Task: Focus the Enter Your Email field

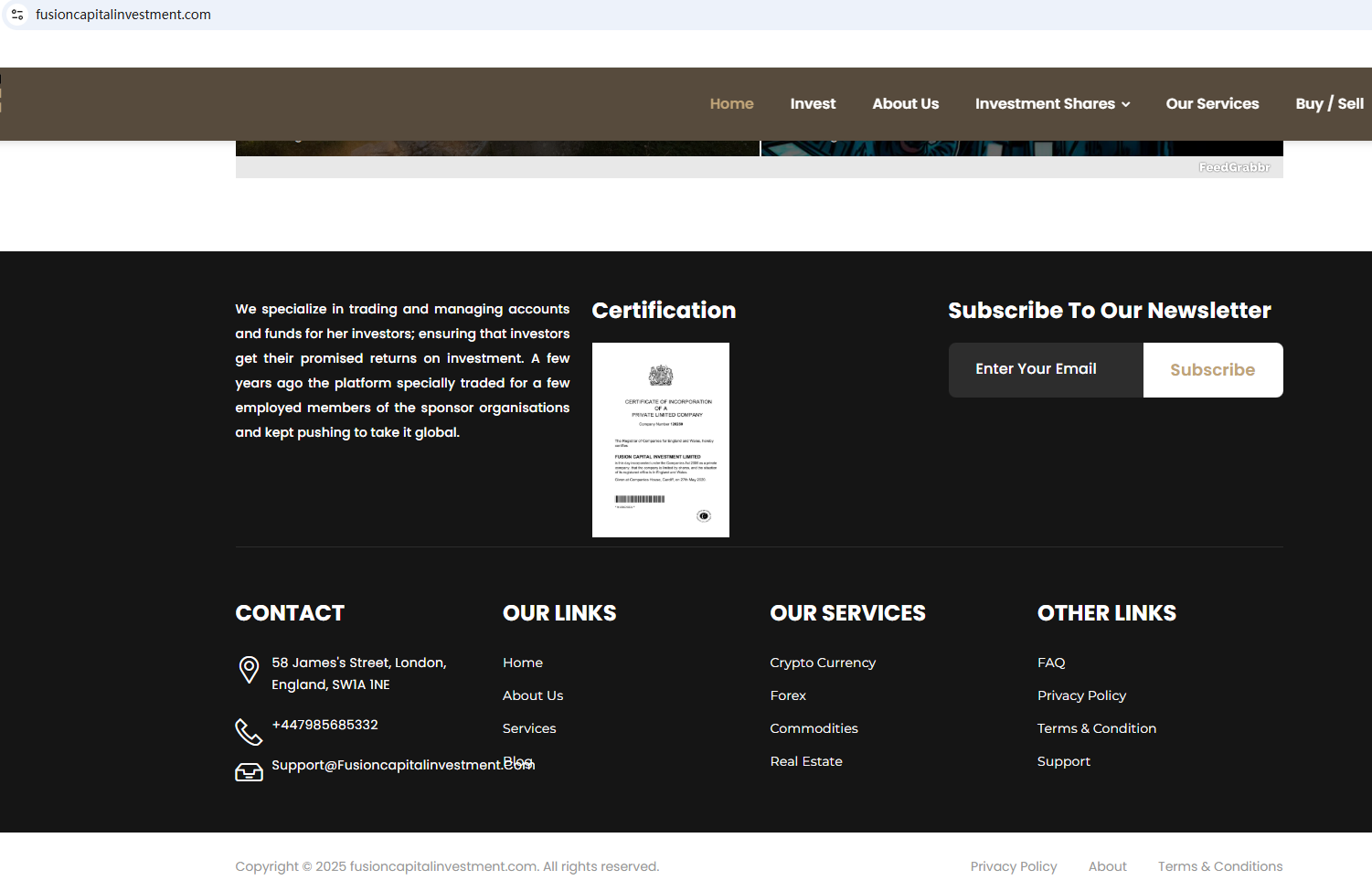Action: tap(1045, 370)
